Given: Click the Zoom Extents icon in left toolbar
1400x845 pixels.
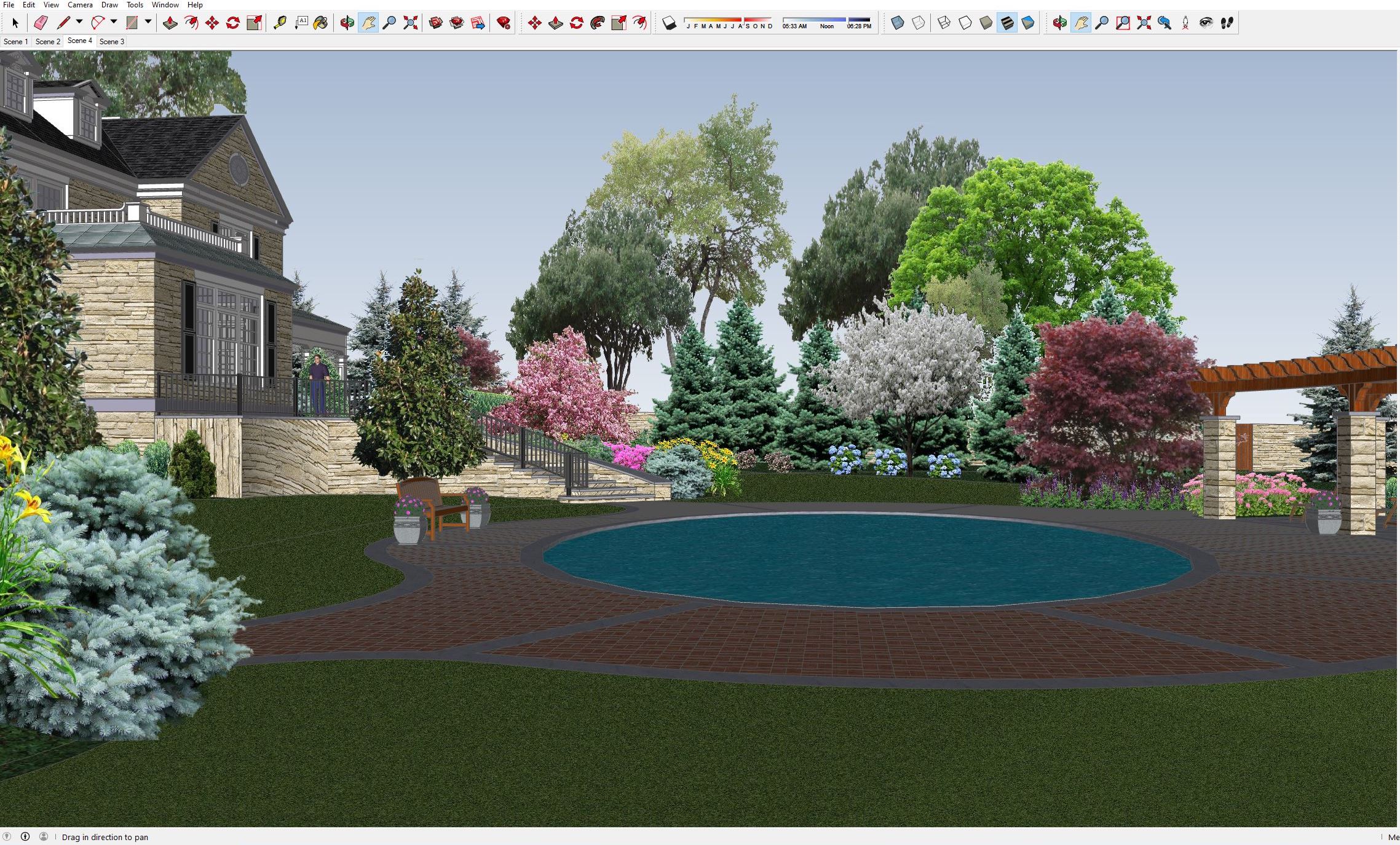Looking at the screenshot, I should pyautogui.click(x=410, y=23).
